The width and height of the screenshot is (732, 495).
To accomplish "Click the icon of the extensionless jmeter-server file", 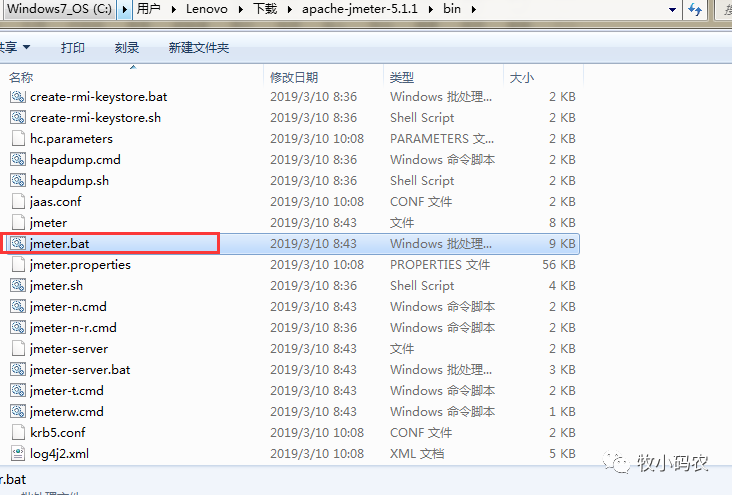I will pos(18,349).
